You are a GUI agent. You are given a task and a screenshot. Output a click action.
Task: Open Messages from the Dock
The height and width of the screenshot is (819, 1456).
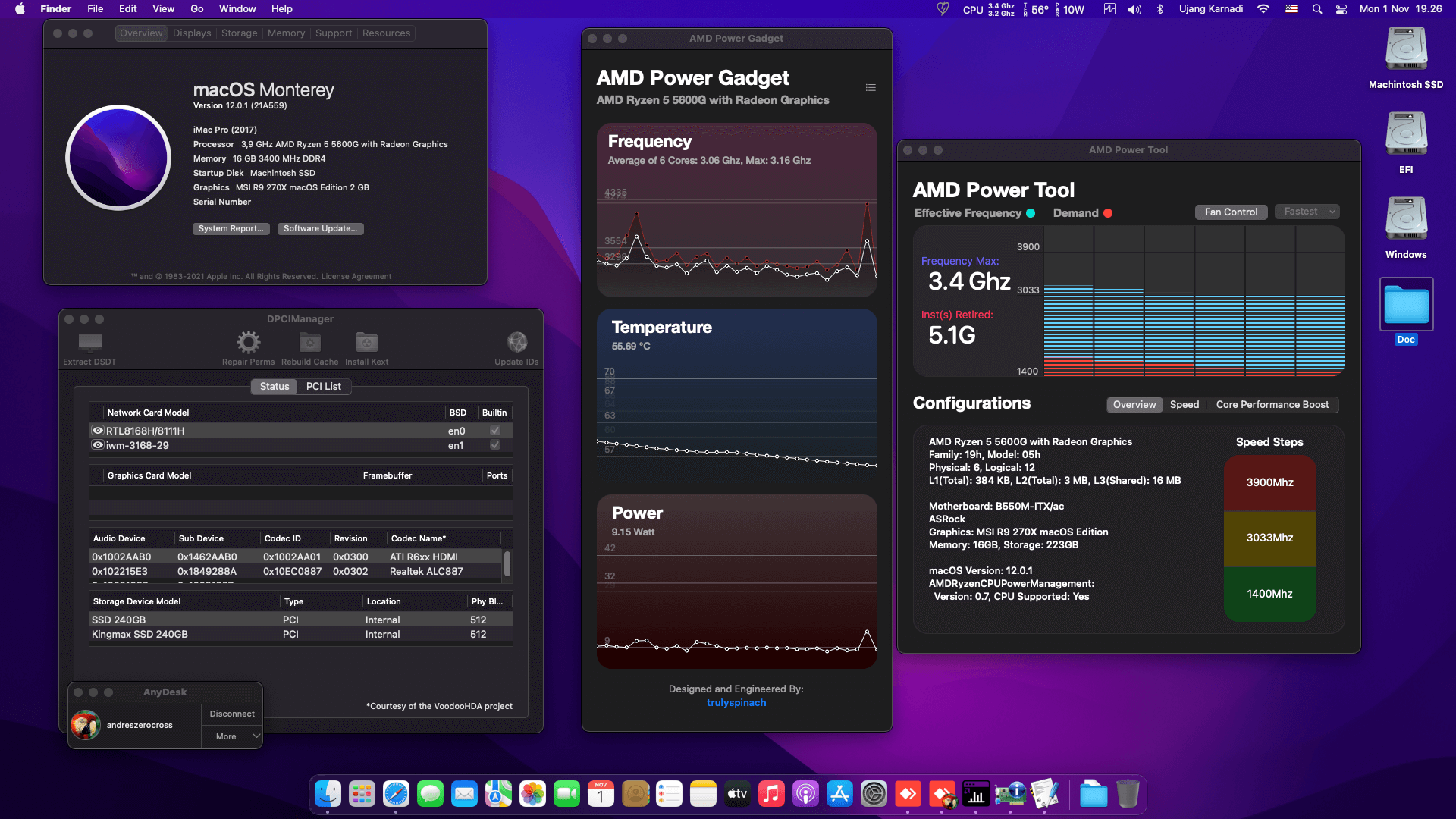click(x=430, y=794)
